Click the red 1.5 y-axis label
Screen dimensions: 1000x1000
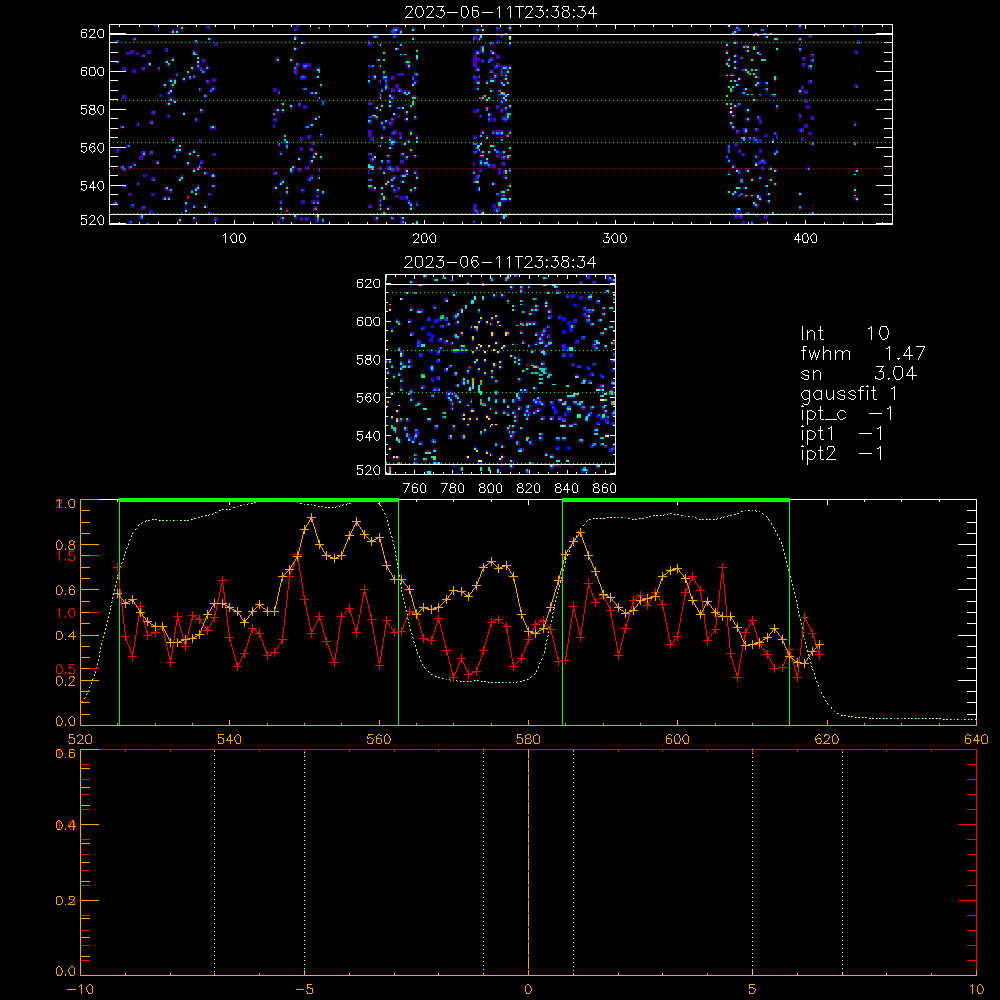pyautogui.click(x=66, y=556)
